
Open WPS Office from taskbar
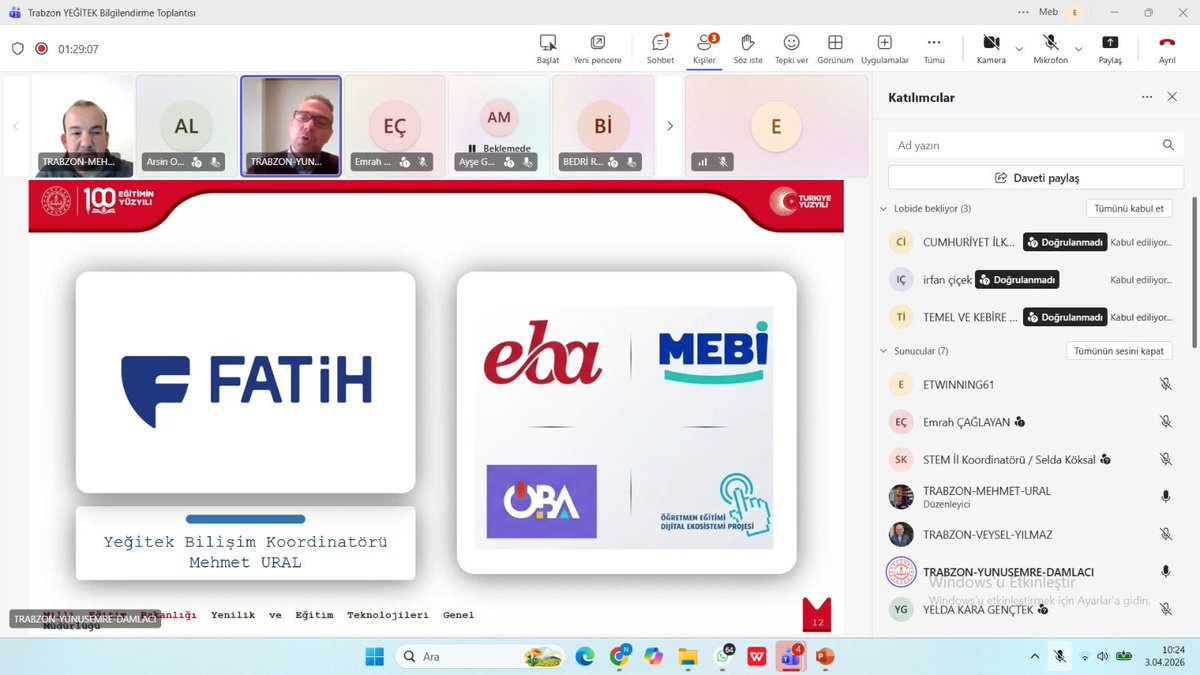click(757, 657)
